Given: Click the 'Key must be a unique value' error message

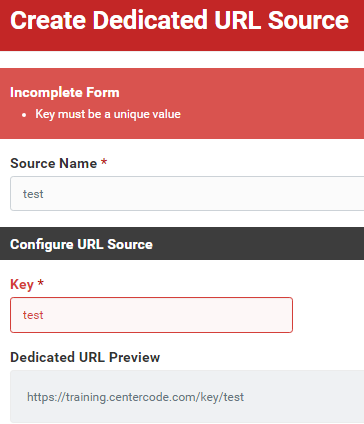Looking at the screenshot, I should point(108,114).
